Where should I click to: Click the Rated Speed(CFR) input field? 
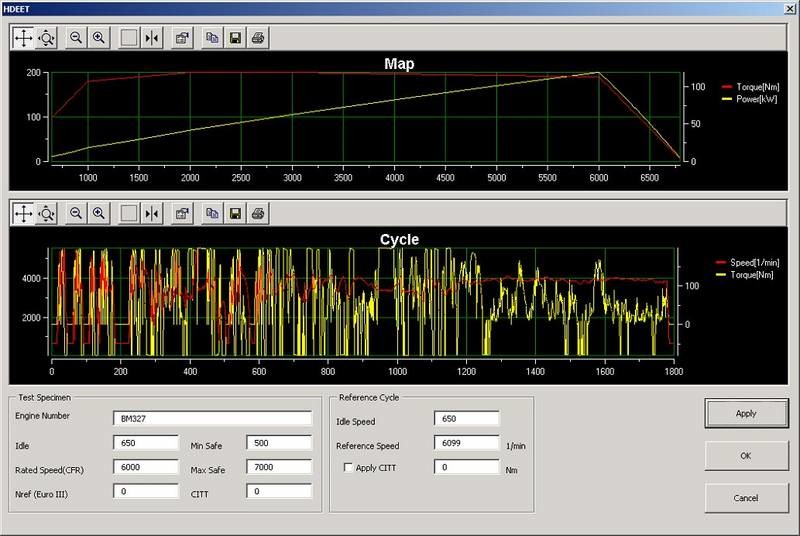click(146, 467)
